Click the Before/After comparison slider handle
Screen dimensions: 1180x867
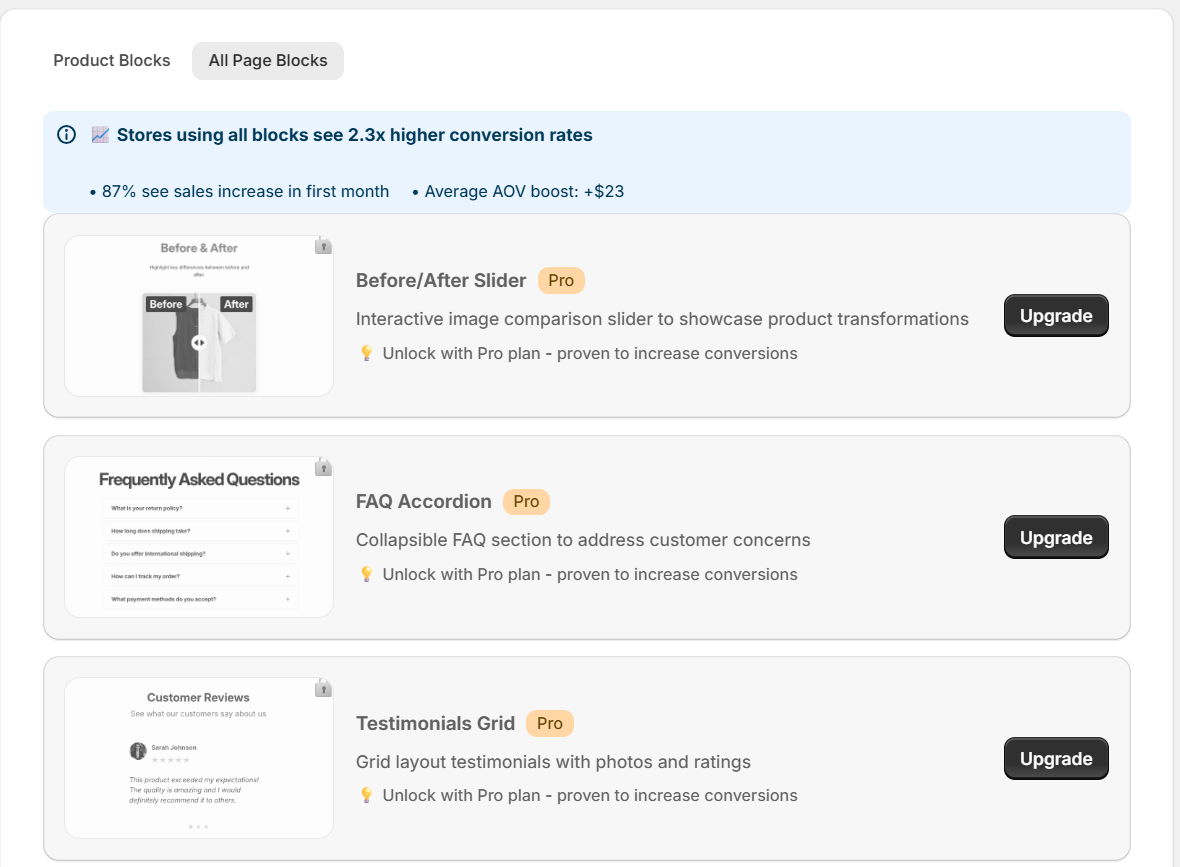pyautogui.click(x=198, y=342)
